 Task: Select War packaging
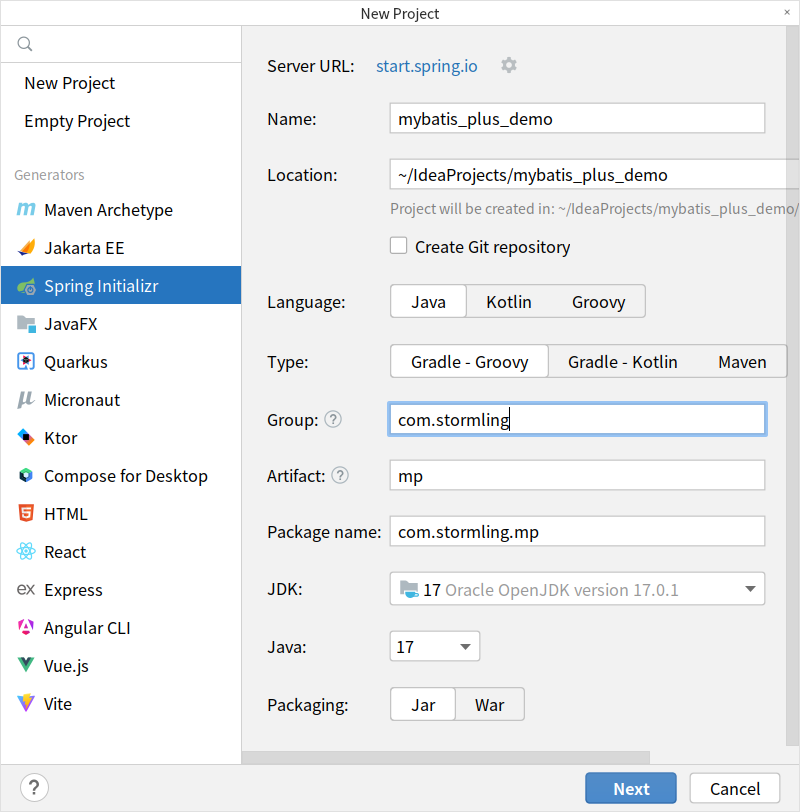pos(489,704)
